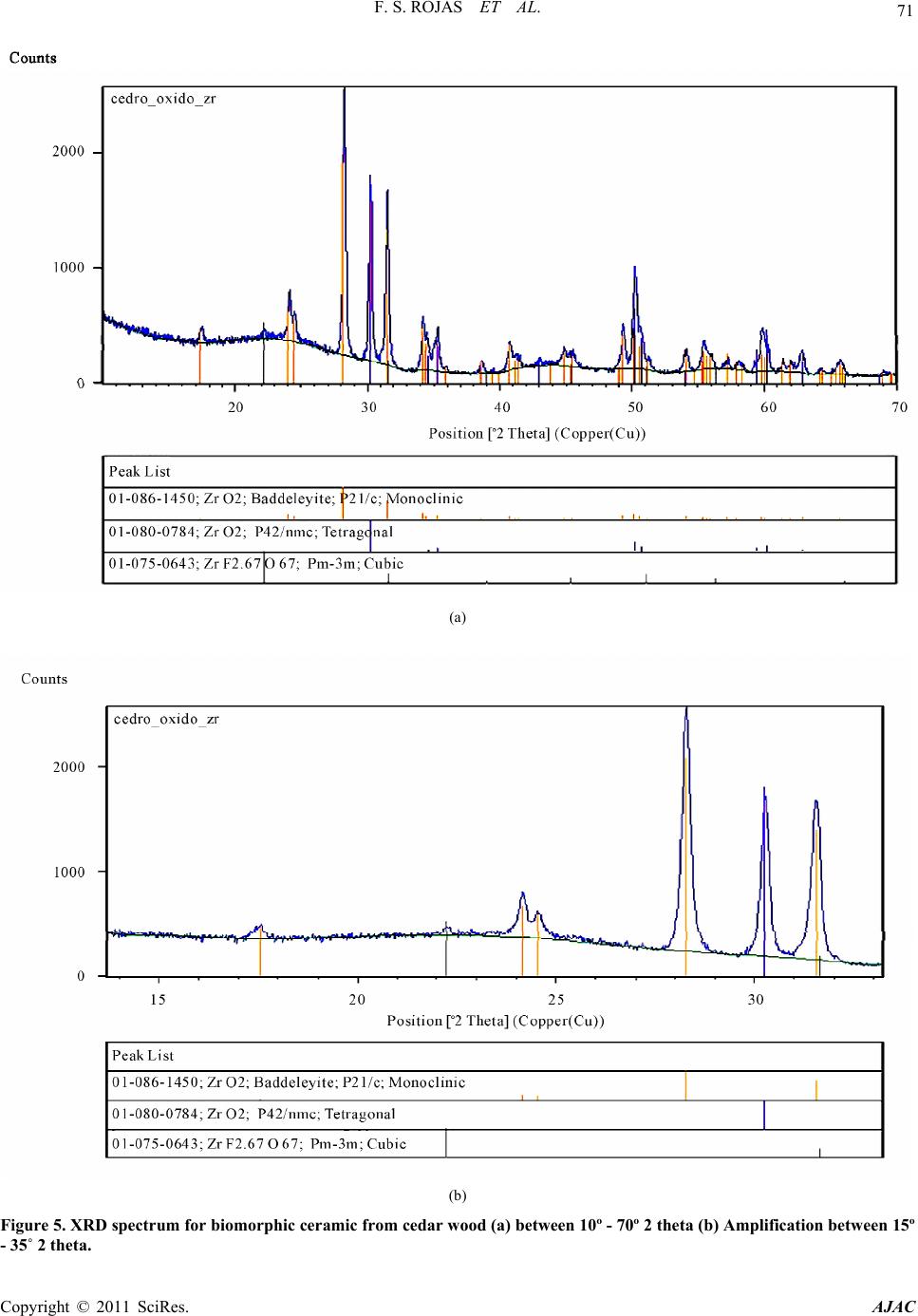
Task: Select the Baddeleyite Monoclinic row under chart (a)
Action: tap(500, 503)
